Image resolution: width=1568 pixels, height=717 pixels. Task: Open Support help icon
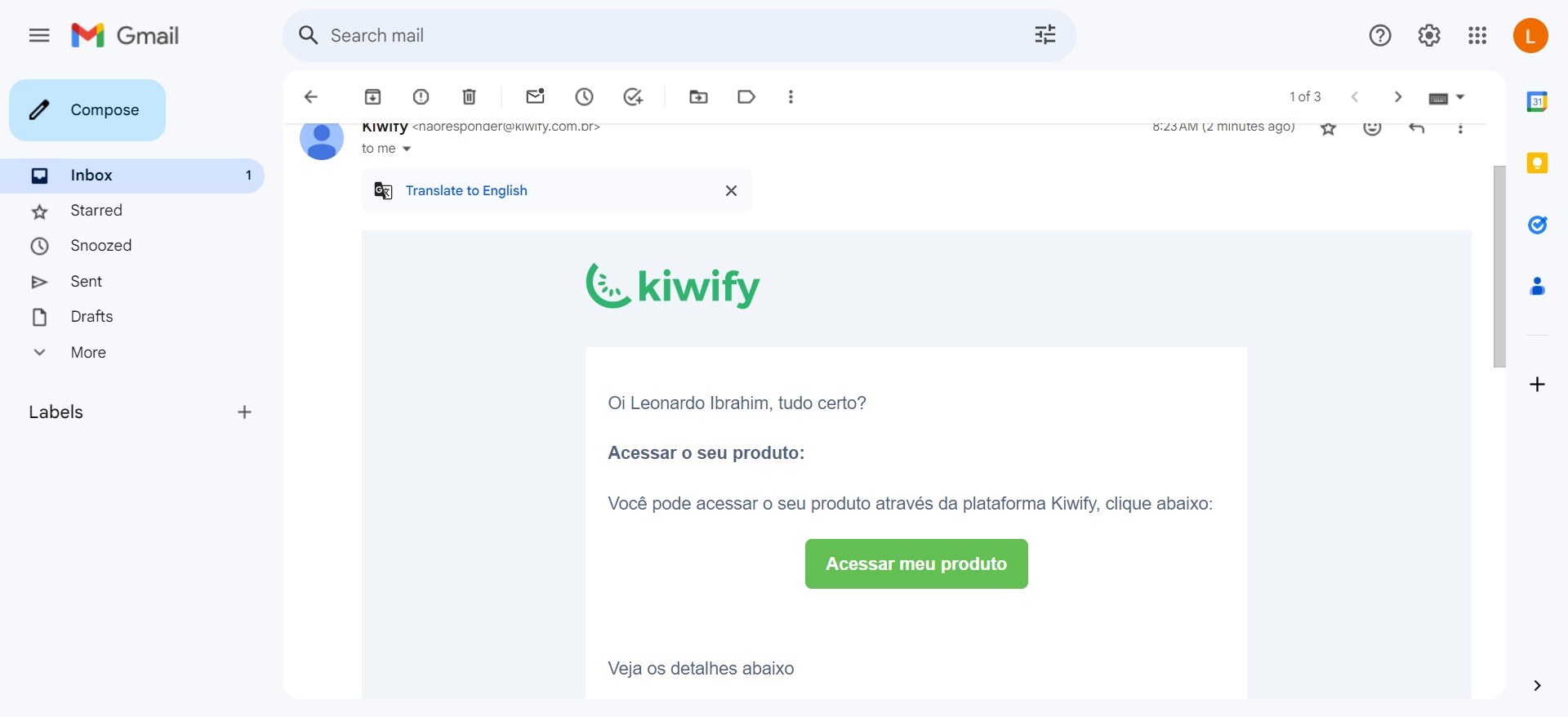click(x=1380, y=36)
